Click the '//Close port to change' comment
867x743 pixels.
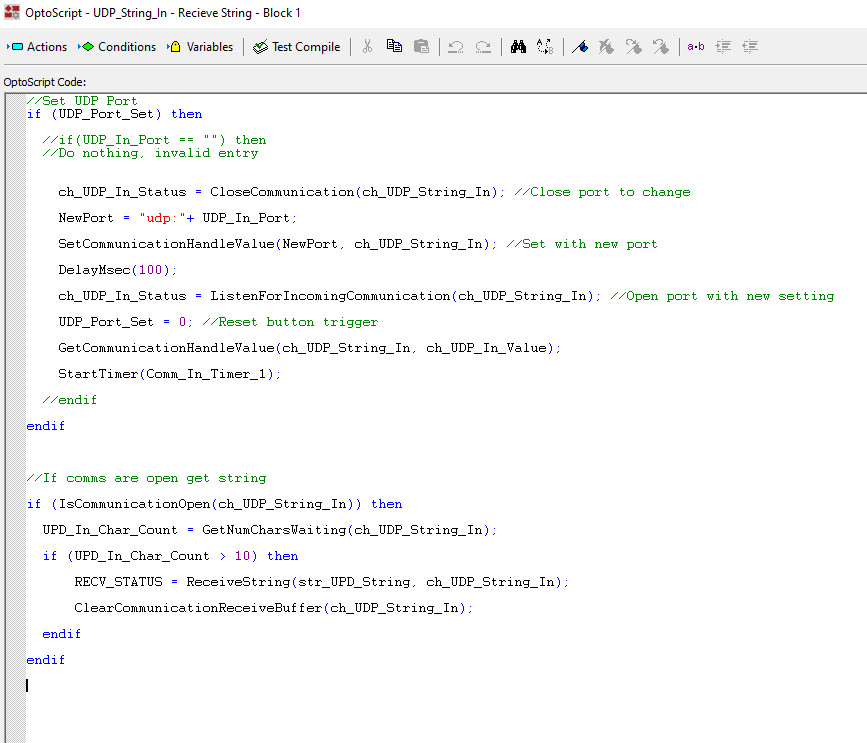click(602, 192)
